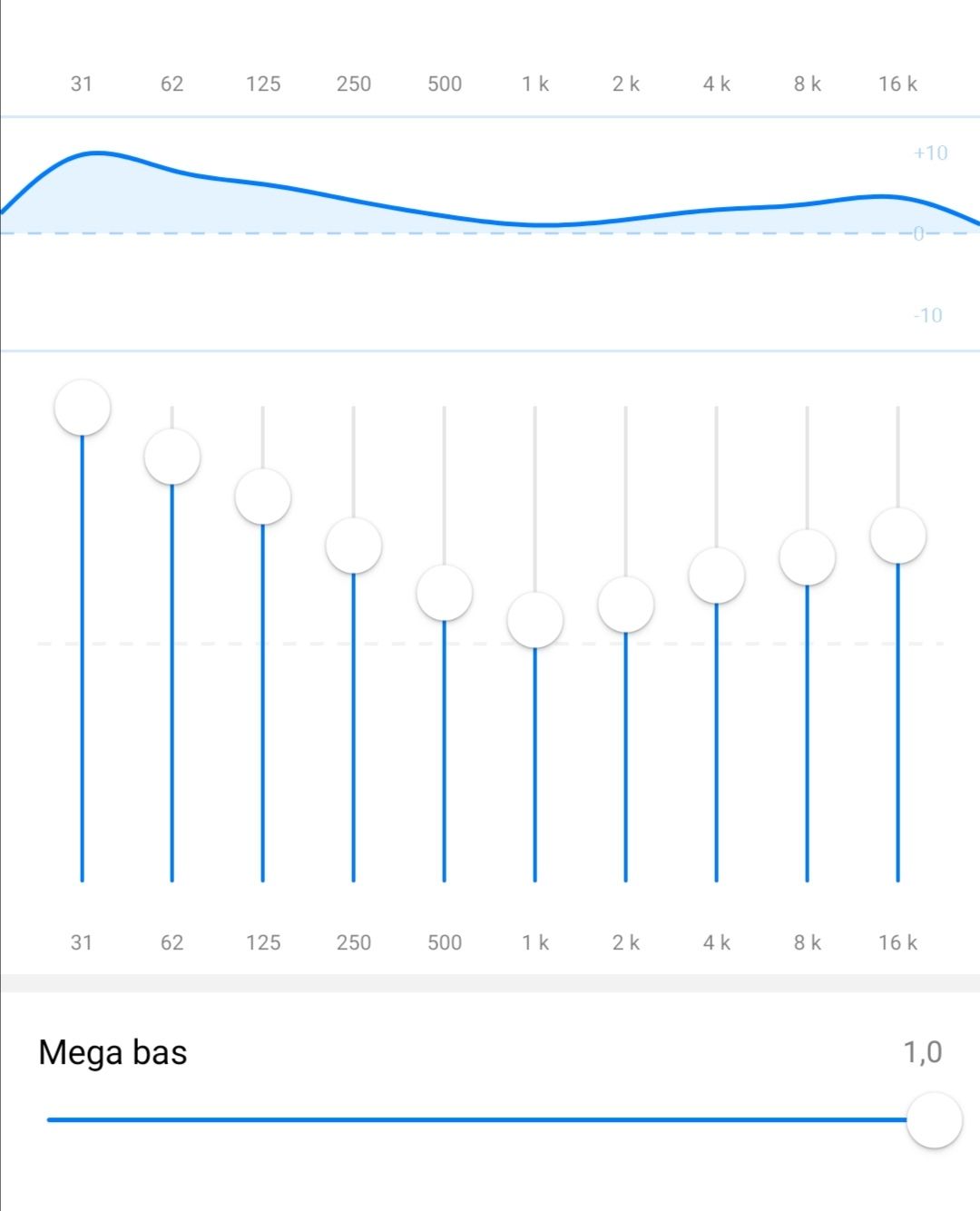This screenshot has width=980, height=1211.
Task: Click the 31 Hz band slider knob
Action: coord(82,408)
